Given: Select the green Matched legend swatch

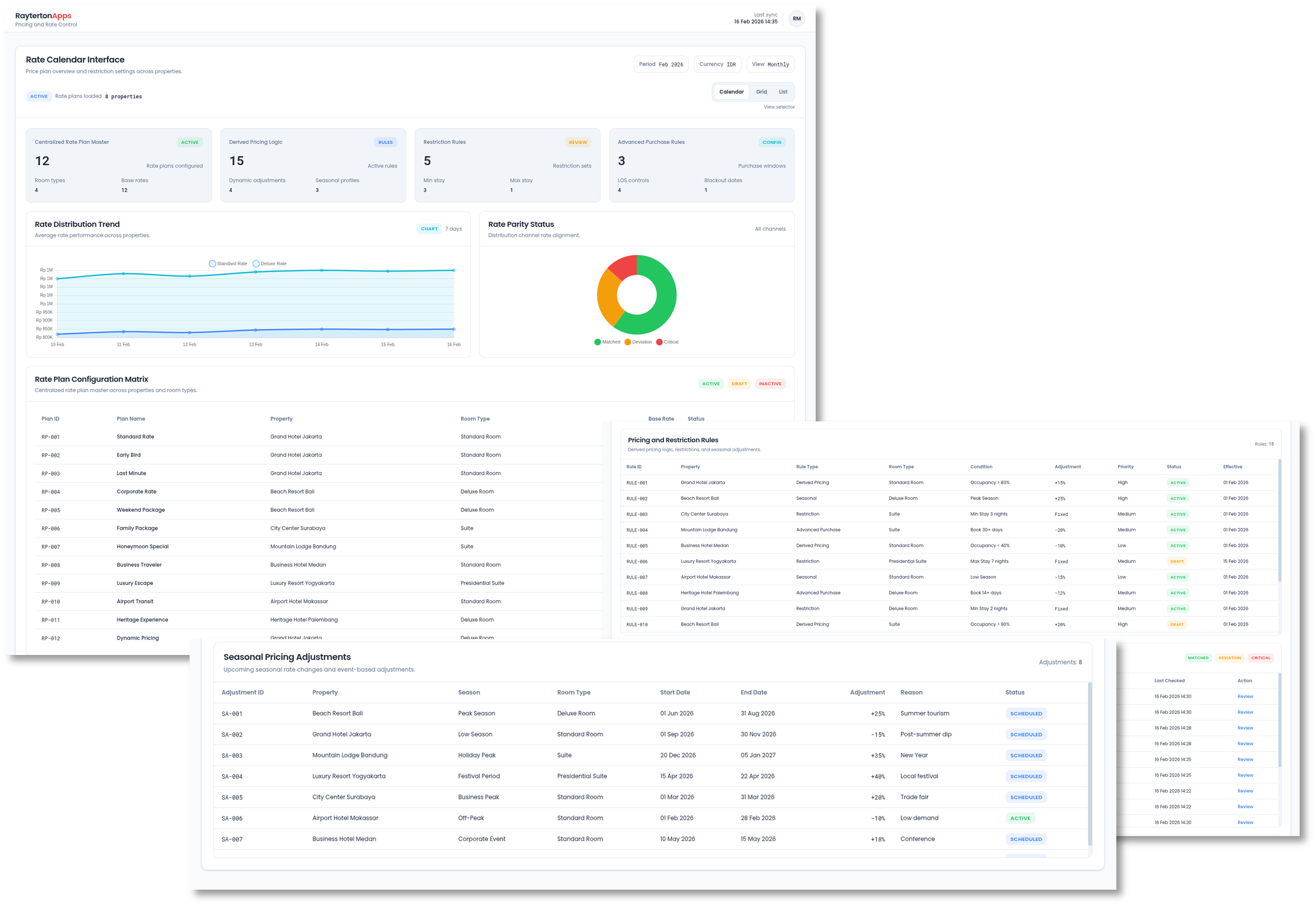Looking at the screenshot, I should coord(596,341).
